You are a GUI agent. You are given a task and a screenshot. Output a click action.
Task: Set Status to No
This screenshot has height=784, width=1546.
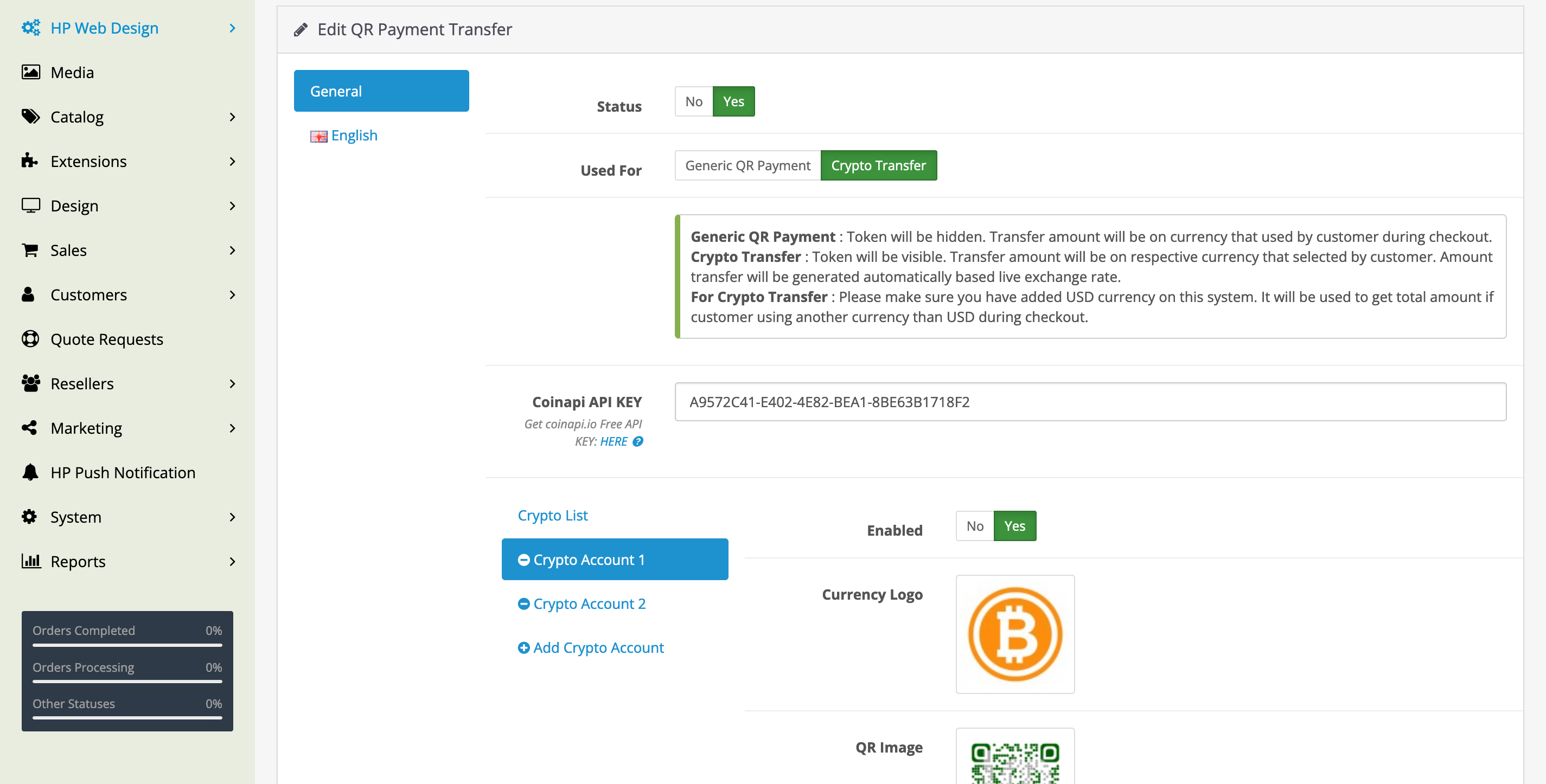tap(693, 101)
